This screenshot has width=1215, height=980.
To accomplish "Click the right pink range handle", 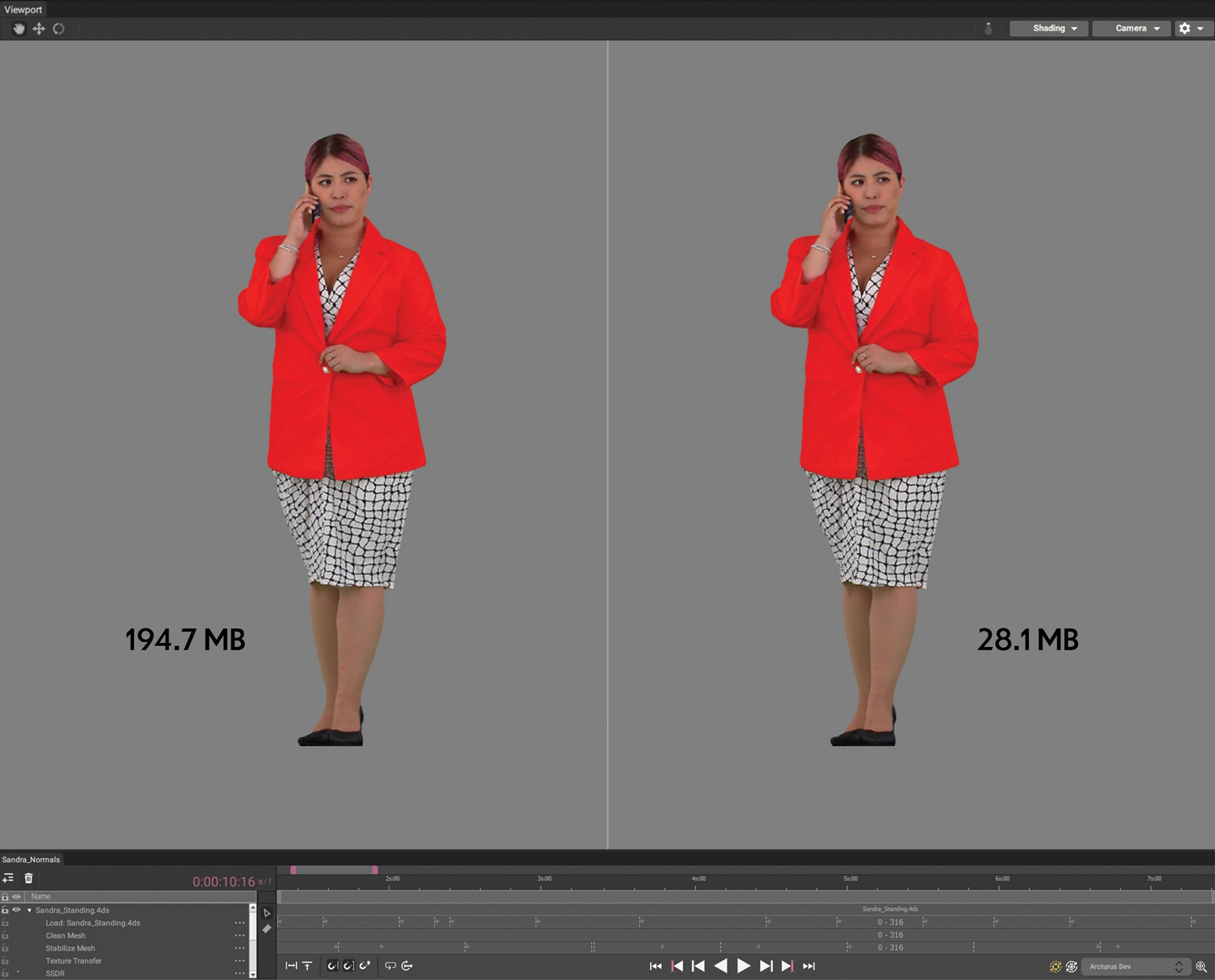I will coord(375,870).
